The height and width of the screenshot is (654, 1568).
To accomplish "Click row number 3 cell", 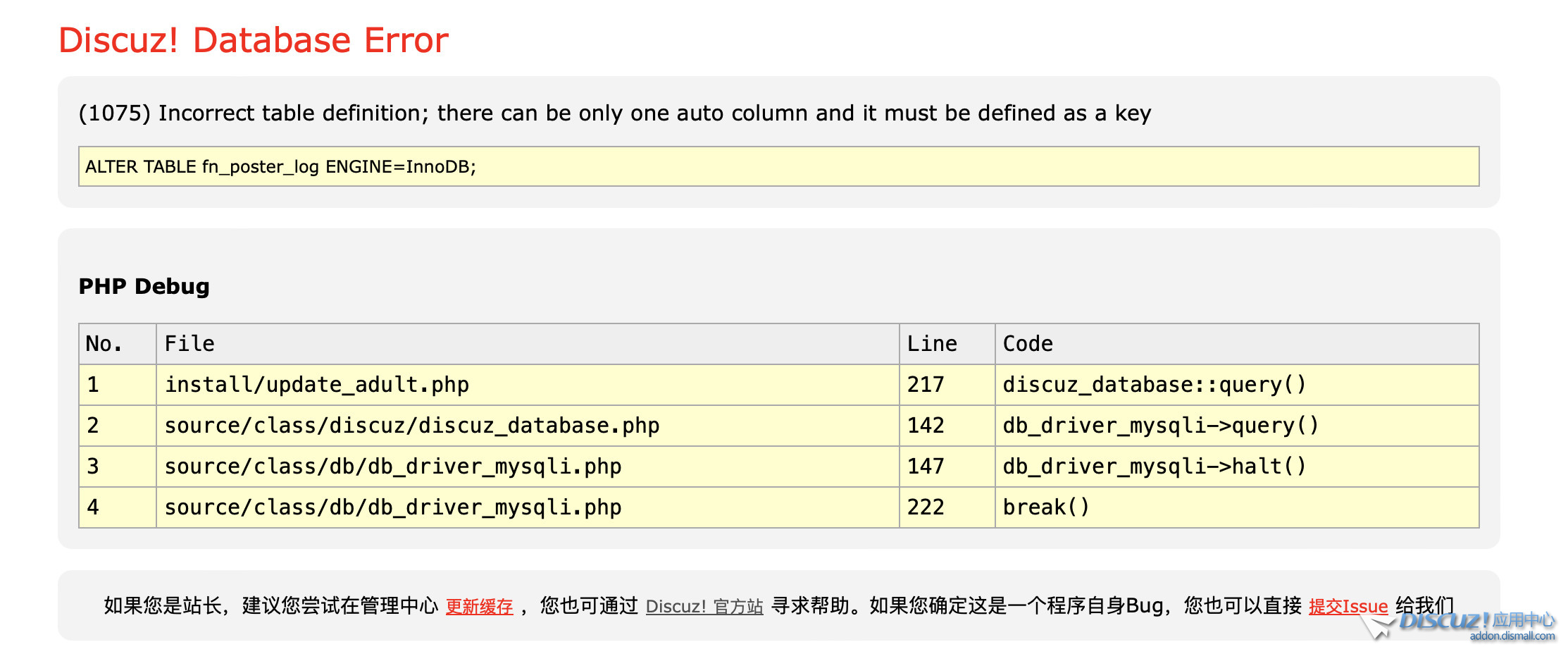I will pos(118,467).
